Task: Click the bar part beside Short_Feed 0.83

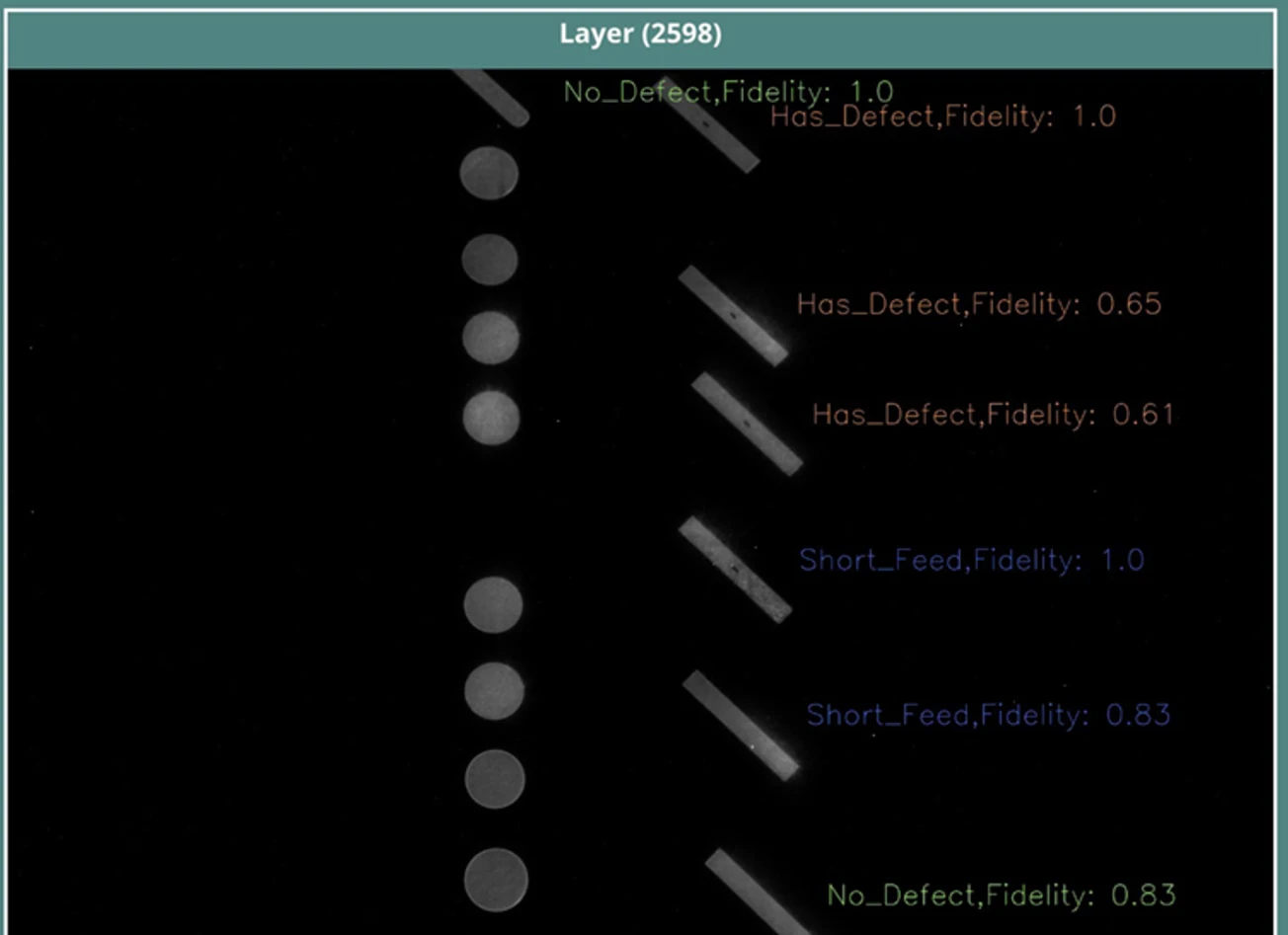Action: tap(741, 726)
